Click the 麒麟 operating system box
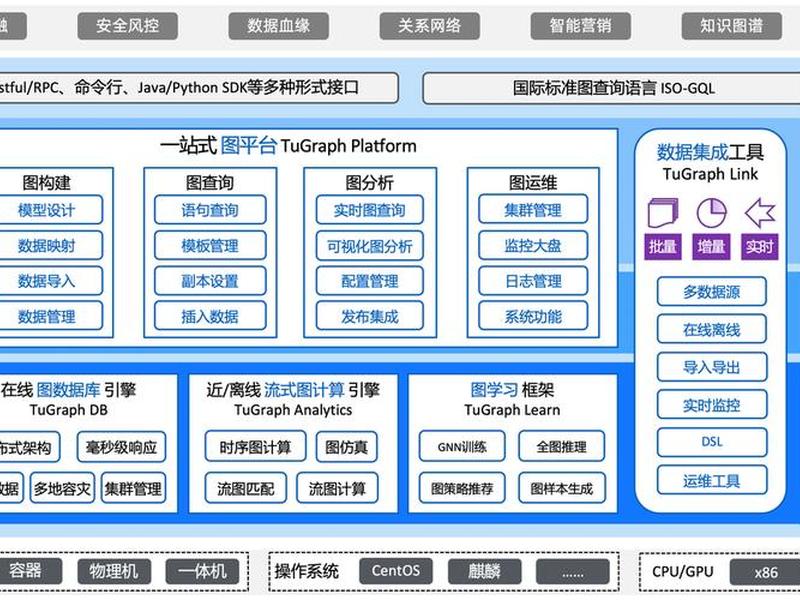This screenshot has width=800, height=600. point(484,571)
